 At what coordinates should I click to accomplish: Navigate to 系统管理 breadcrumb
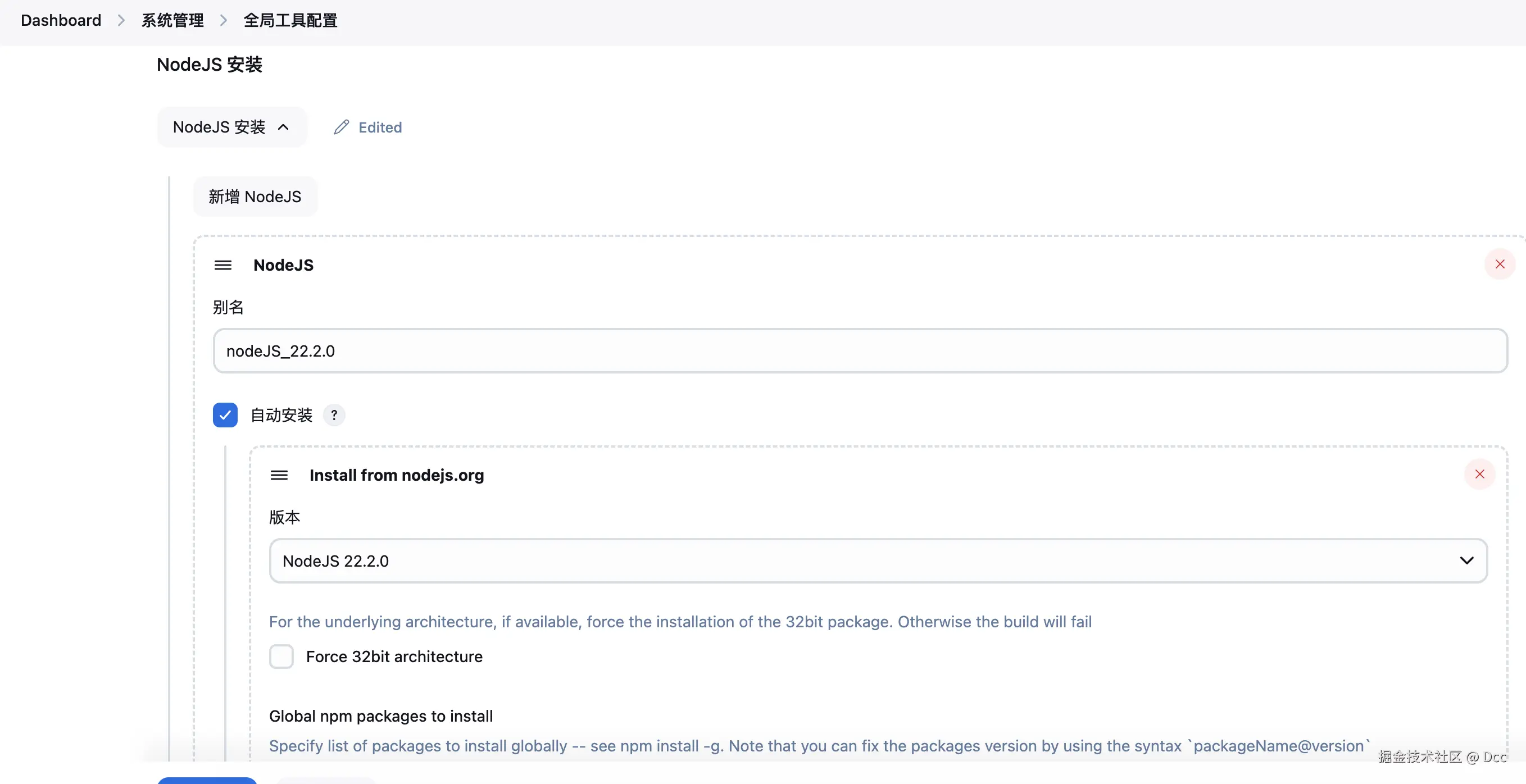172,21
